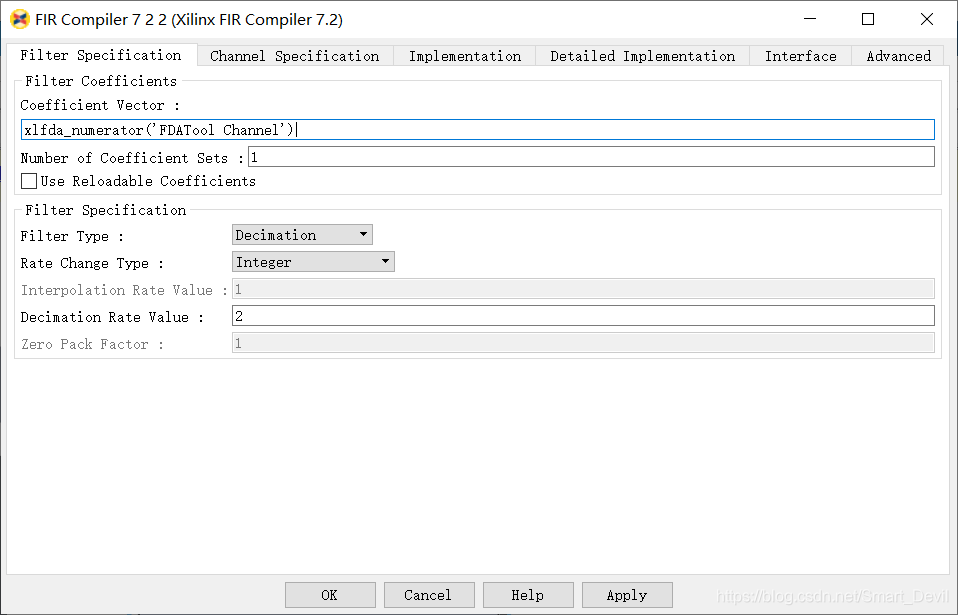Viewport: 958px width, 615px height.
Task: Switch to the Channel Specification tab
Action: pyautogui.click(x=294, y=56)
